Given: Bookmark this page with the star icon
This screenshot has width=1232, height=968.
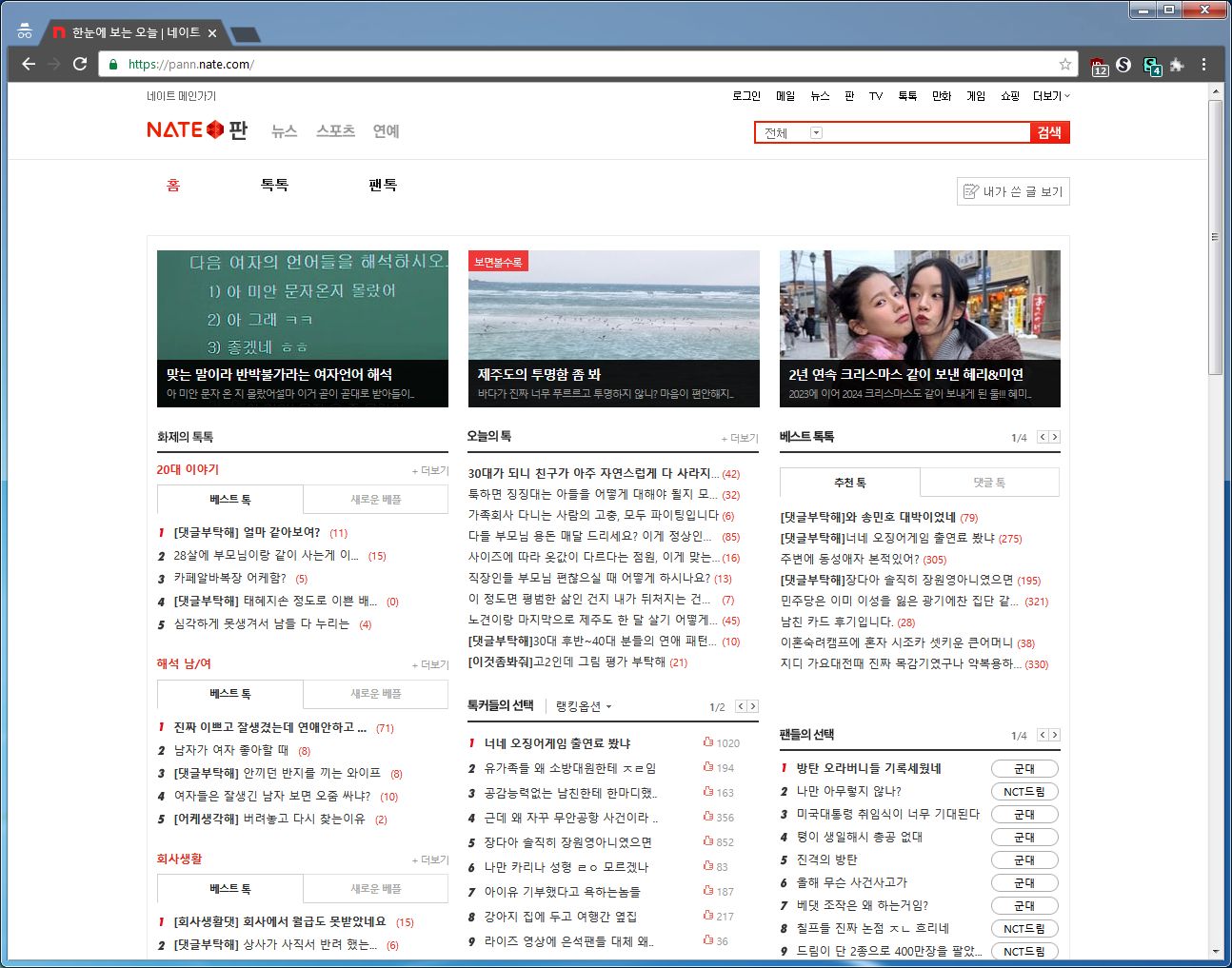Looking at the screenshot, I should pyautogui.click(x=1065, y=64).
